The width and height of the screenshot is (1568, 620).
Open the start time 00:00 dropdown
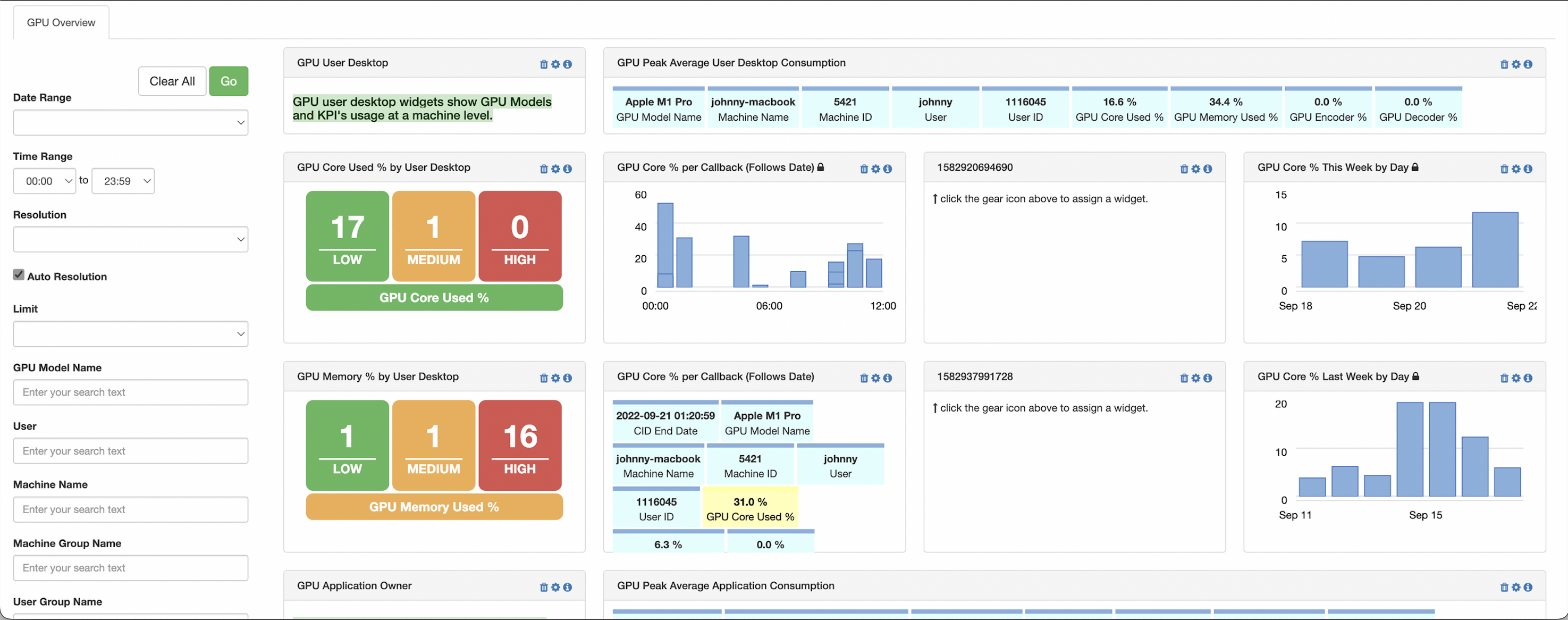coord(45,181)
